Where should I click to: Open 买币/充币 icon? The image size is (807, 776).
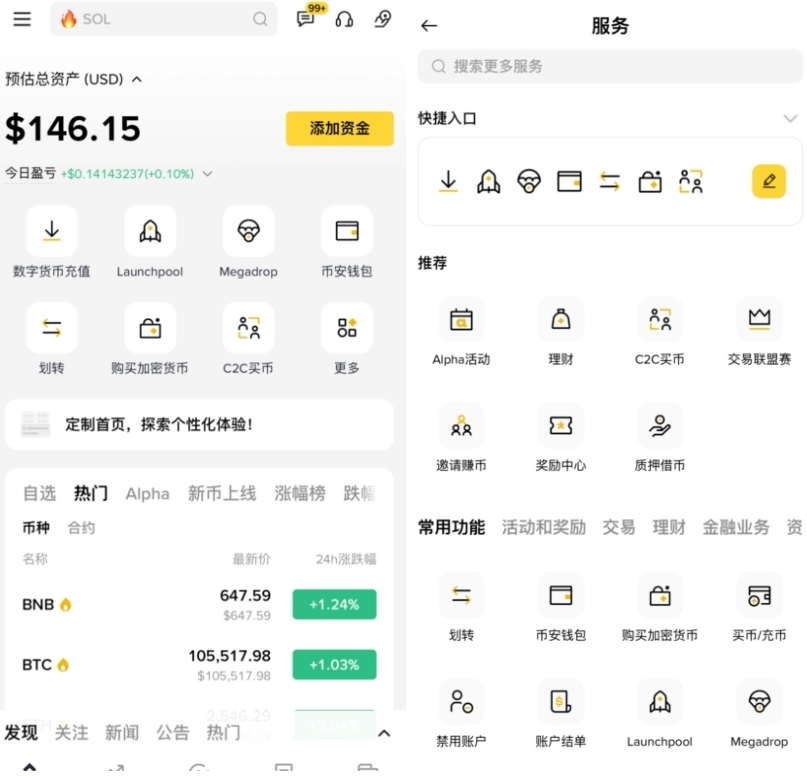click(759, 595)
